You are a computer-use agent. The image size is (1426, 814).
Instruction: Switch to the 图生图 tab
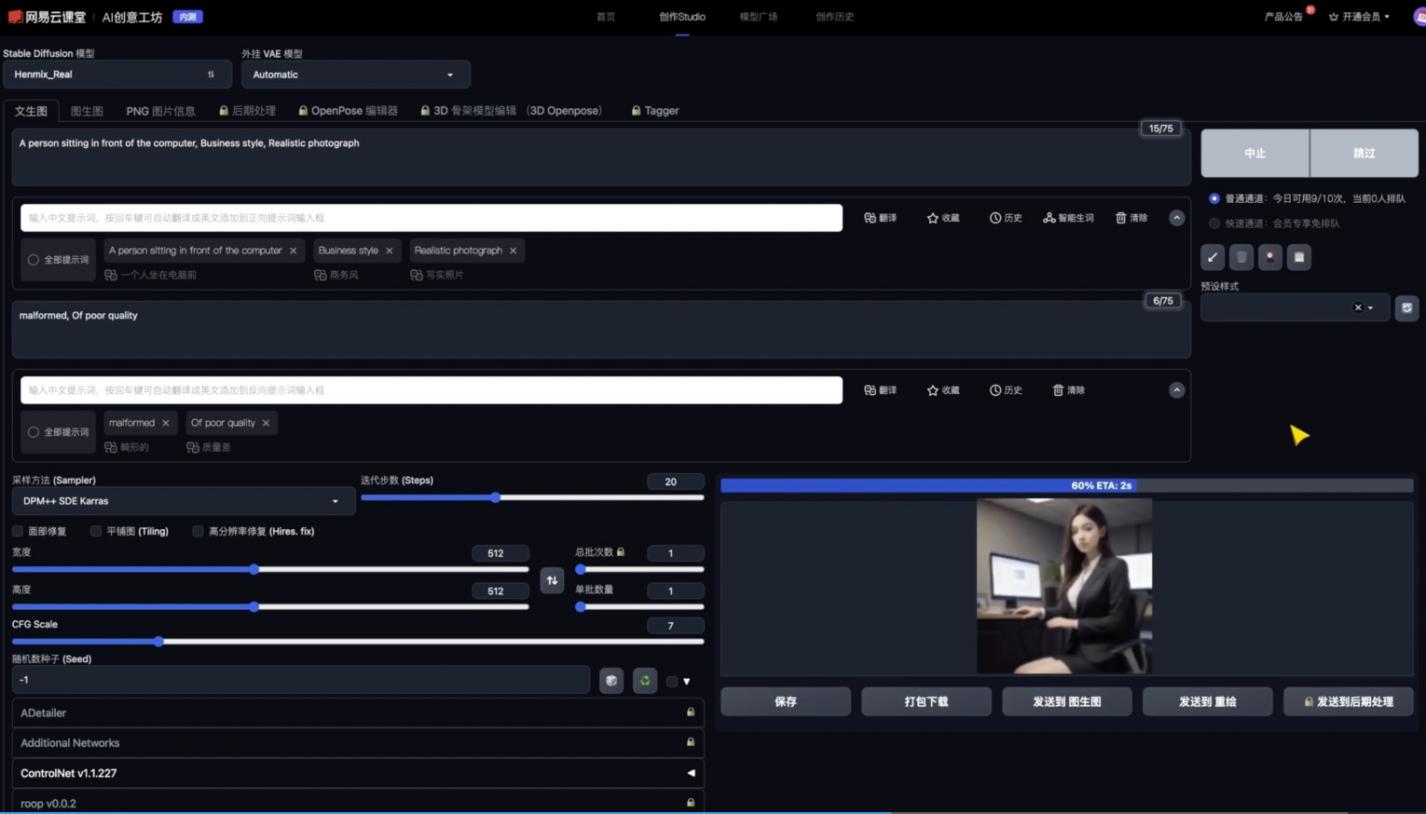pos(87,111)
